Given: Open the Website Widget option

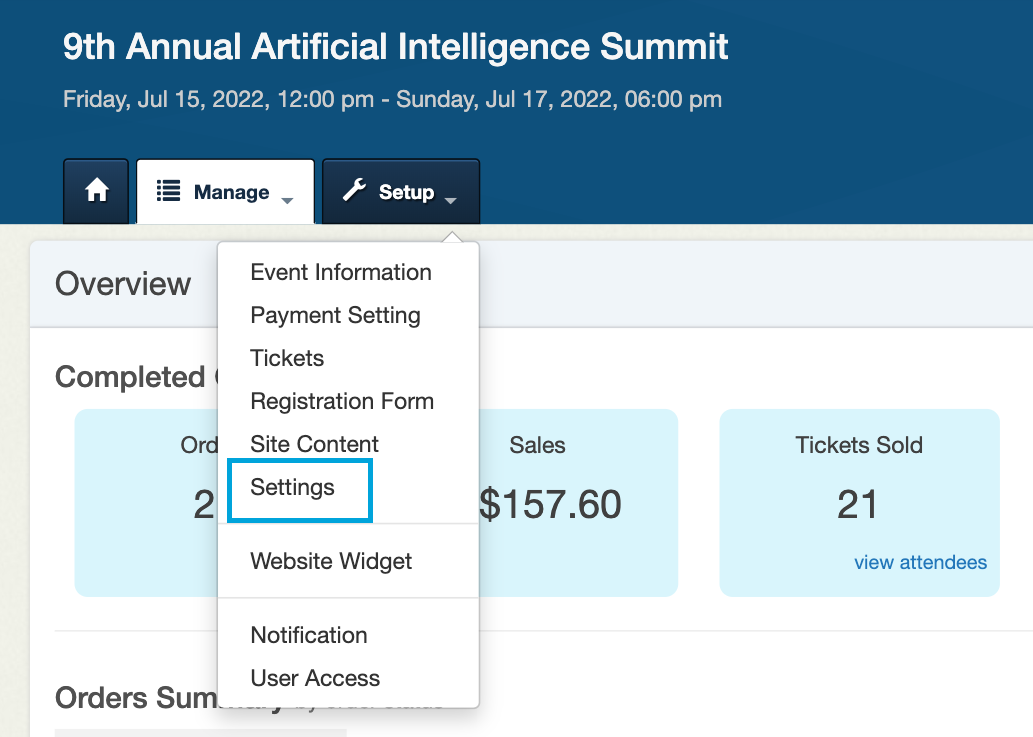Looking at the screenshot, I should coord(331,561).
